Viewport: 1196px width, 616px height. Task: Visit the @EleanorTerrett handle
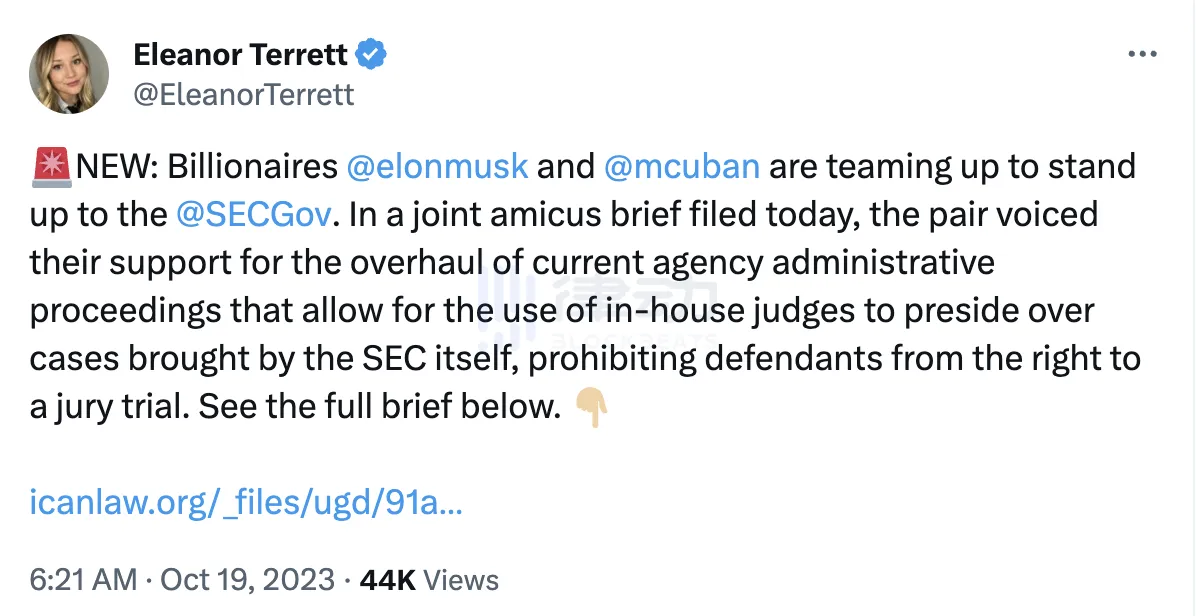pyautogui.click(x=244, y=95)
